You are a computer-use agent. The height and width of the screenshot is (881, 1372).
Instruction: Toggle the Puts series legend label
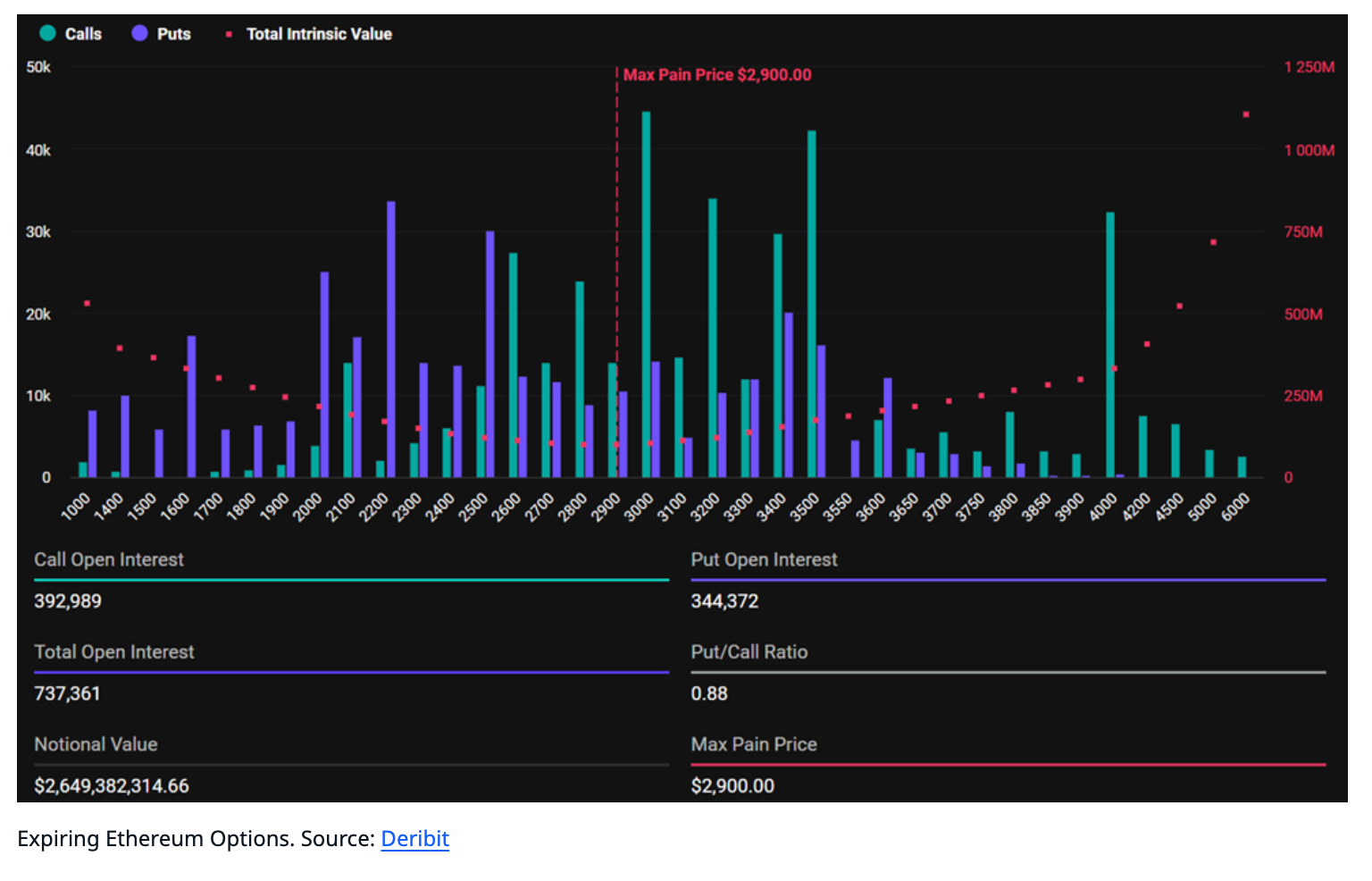click(174, 34)
